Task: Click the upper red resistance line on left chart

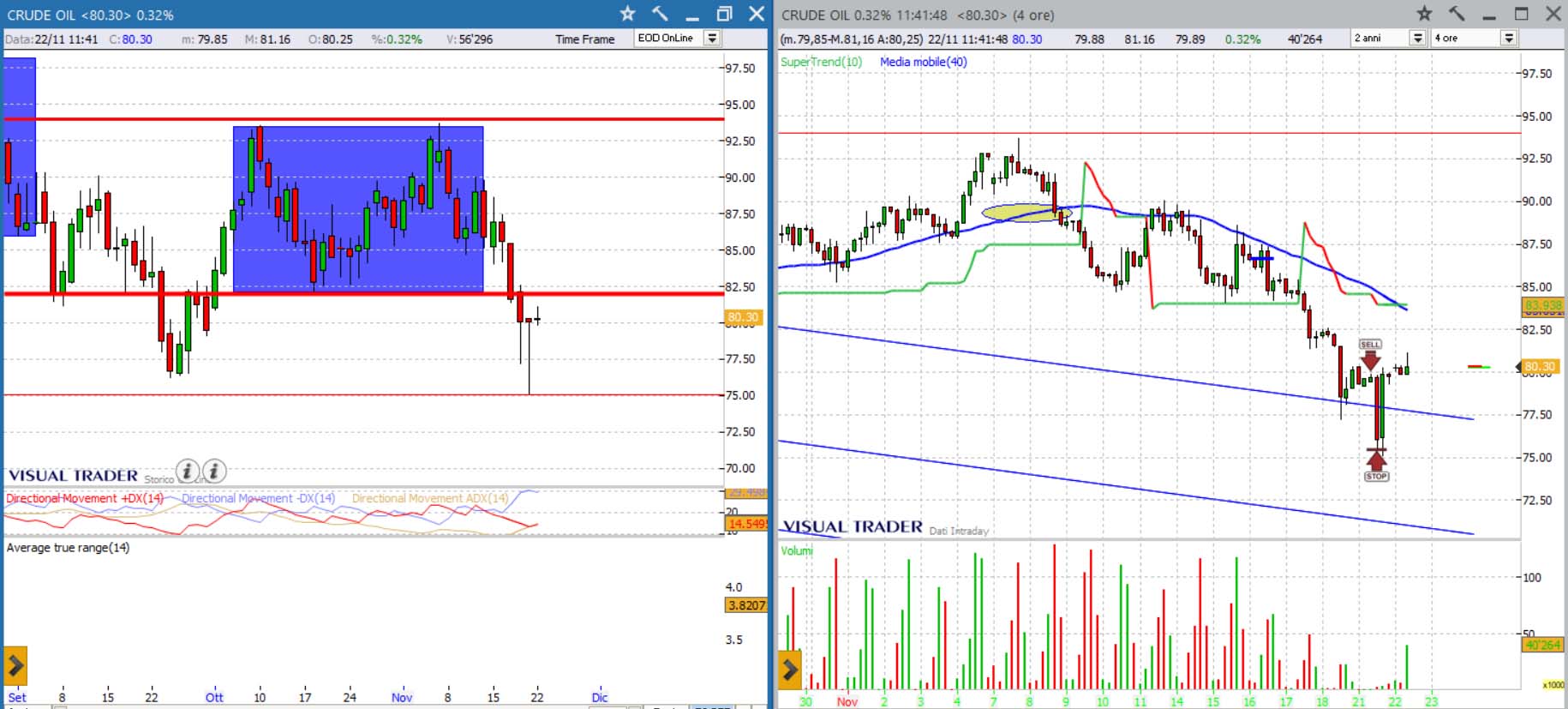Action: [x=363, y=119]
